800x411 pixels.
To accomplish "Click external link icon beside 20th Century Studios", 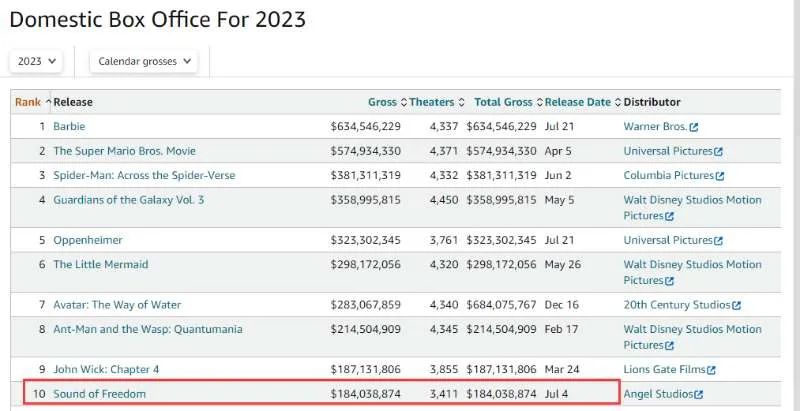I will [737, 305].
